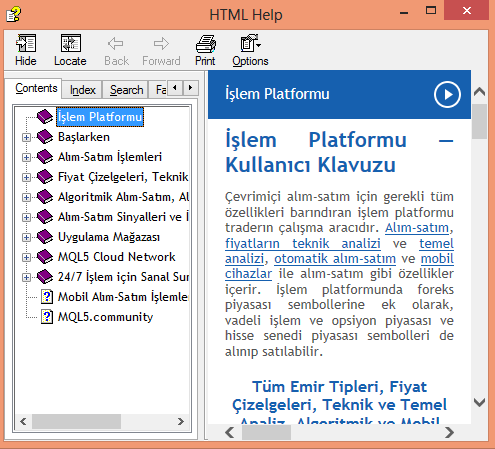Image resolution: width=495 pixels, height=449 pixels.
Task: Click the content pane vertical scrollbar thumb
Action: point(479,121)
